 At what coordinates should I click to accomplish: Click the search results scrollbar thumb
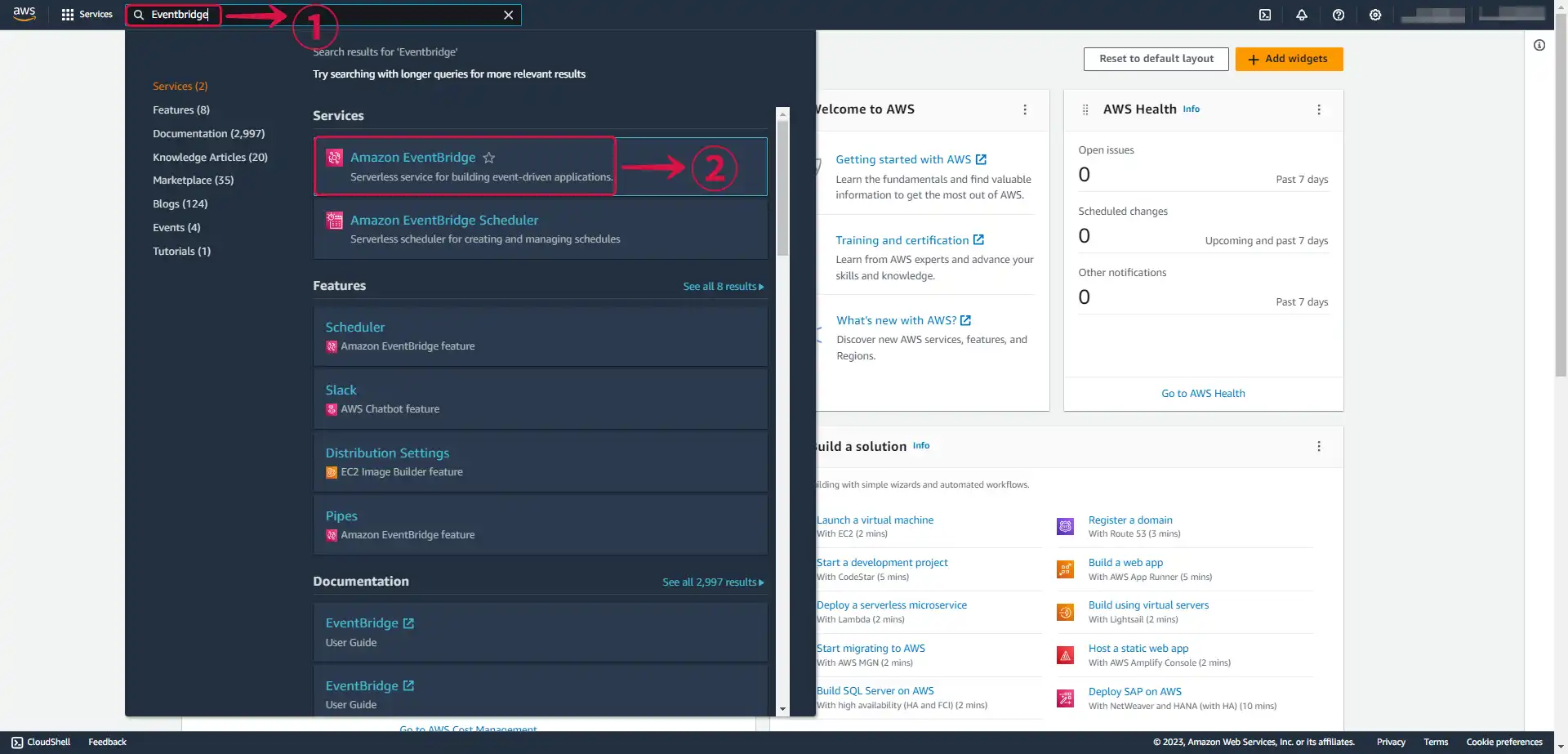tap(783, 188)
